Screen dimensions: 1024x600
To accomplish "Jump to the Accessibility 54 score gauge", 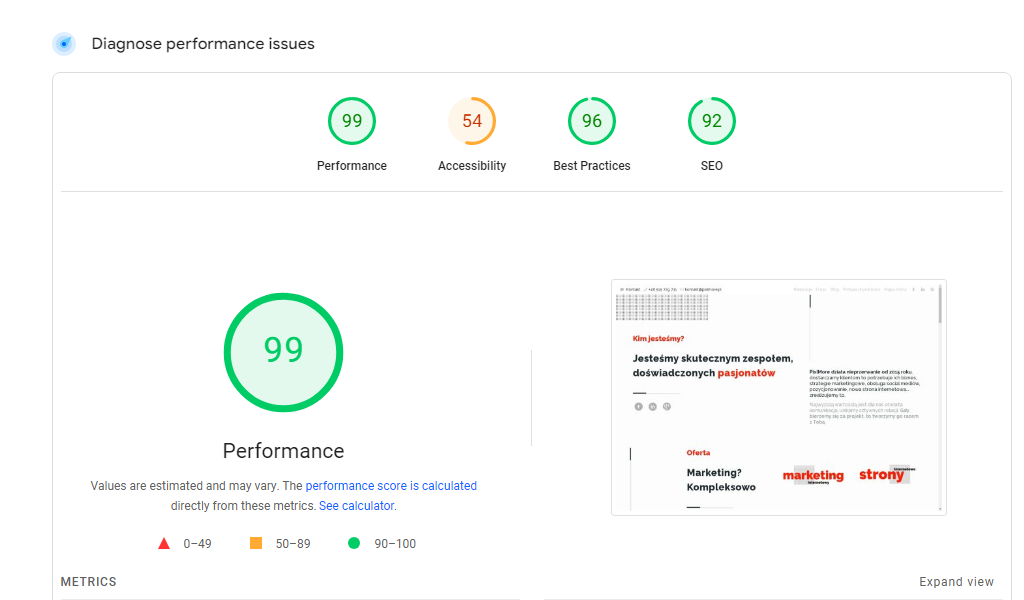I will click(472, 121).
